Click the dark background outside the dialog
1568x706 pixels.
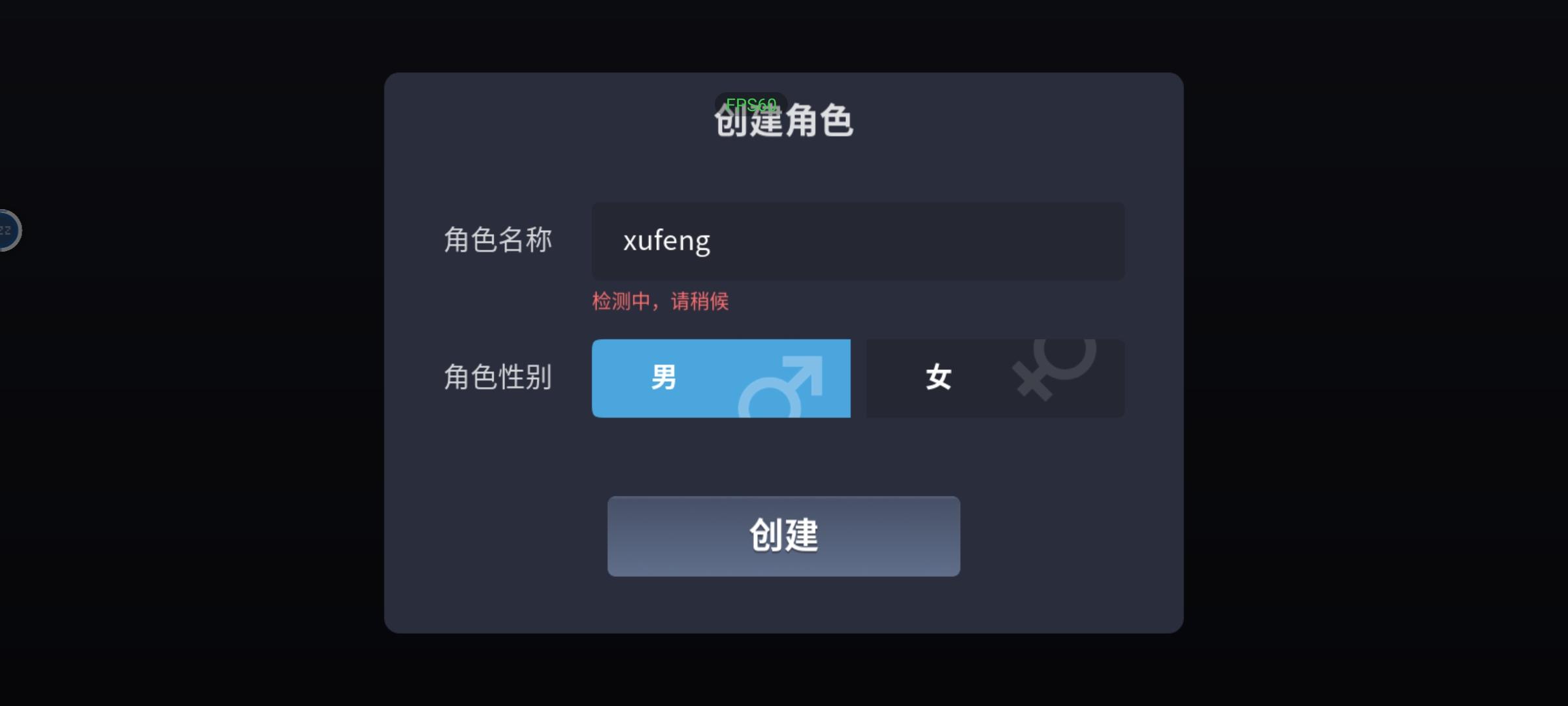1372,353
